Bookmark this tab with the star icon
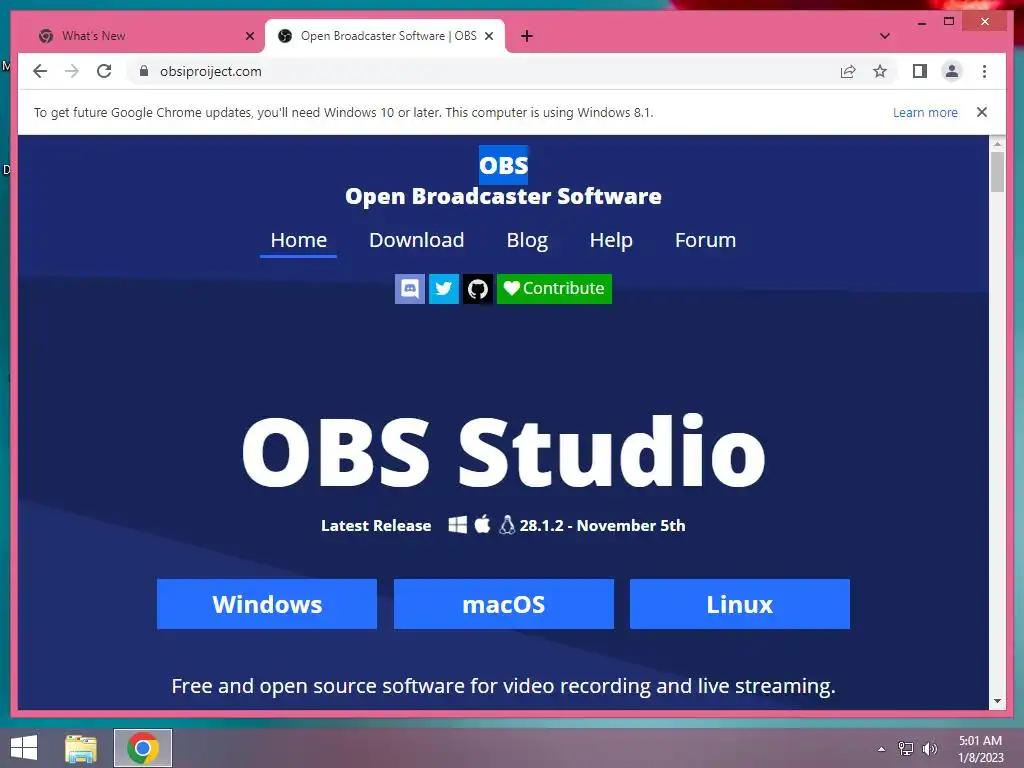This screenshot has width=1024, height=768. tap(880, 71)
